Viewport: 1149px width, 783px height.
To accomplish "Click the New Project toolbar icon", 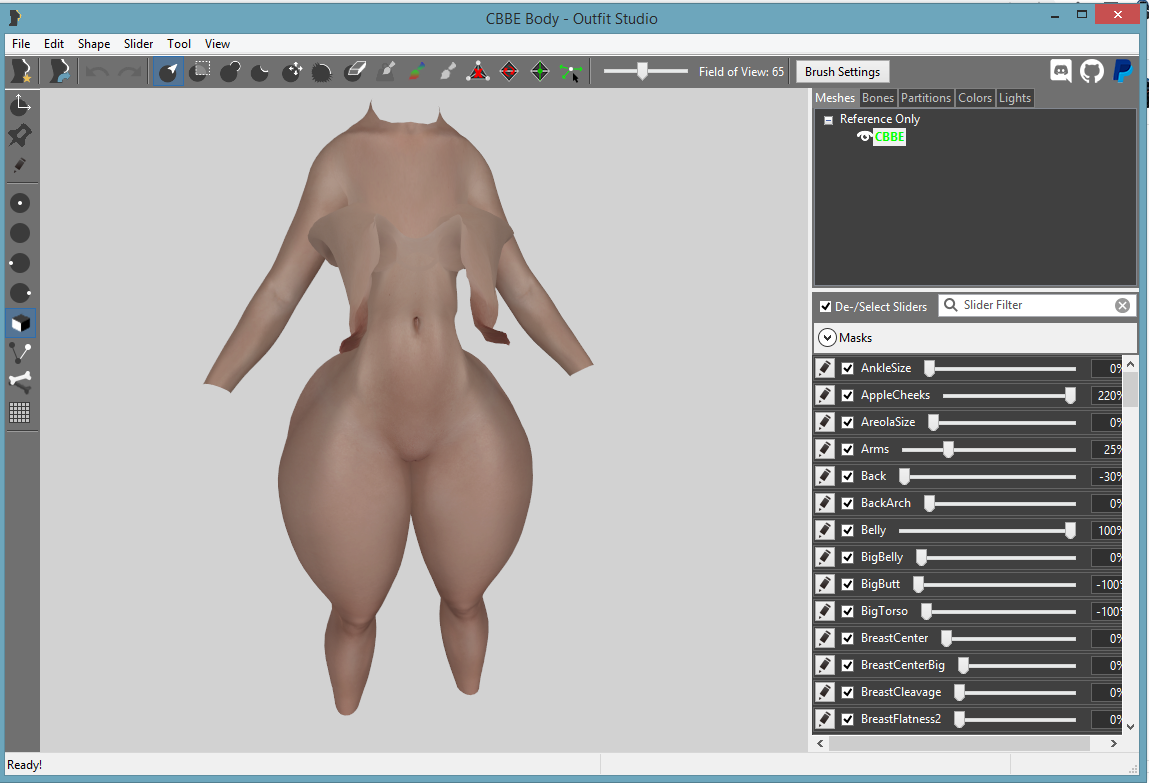I will (x=21, y=72).
